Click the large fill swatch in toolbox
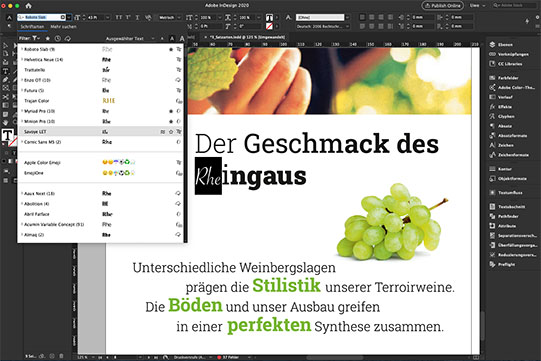 coord(7,135)
